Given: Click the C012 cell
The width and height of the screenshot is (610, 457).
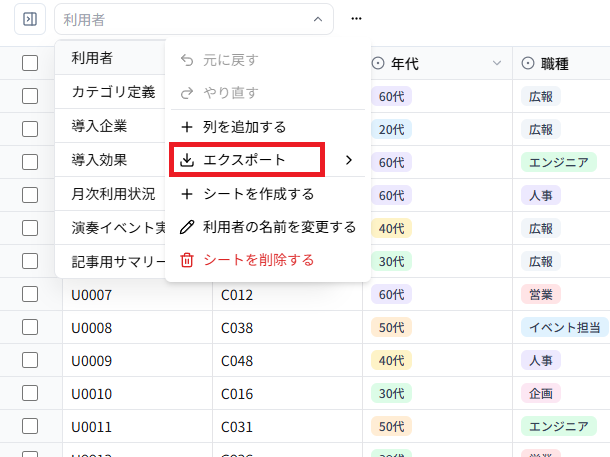Looking at the screenshot, I should click(287, 294).
